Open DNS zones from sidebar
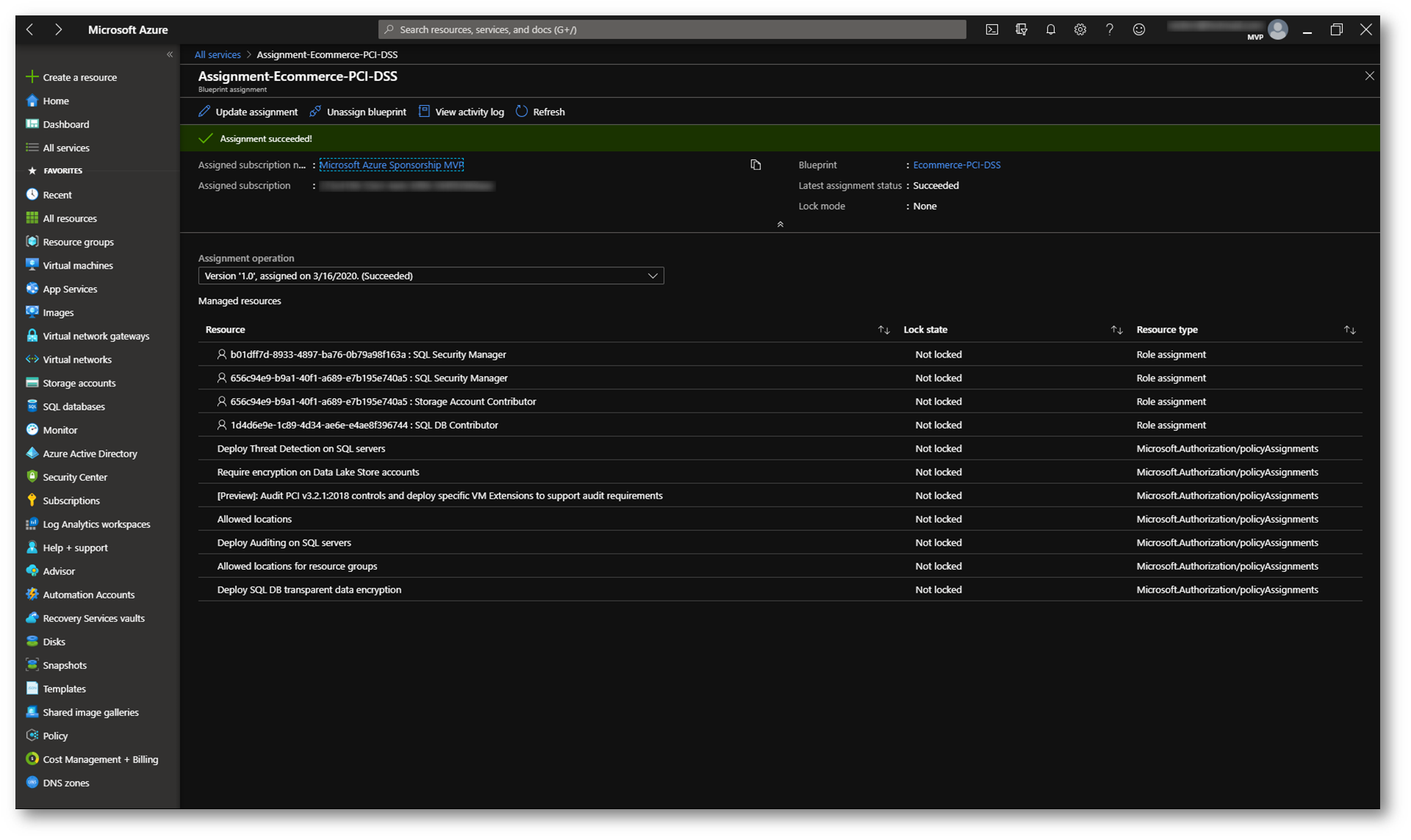Viewport: 1411px width, 840px height. pos(58,783)
